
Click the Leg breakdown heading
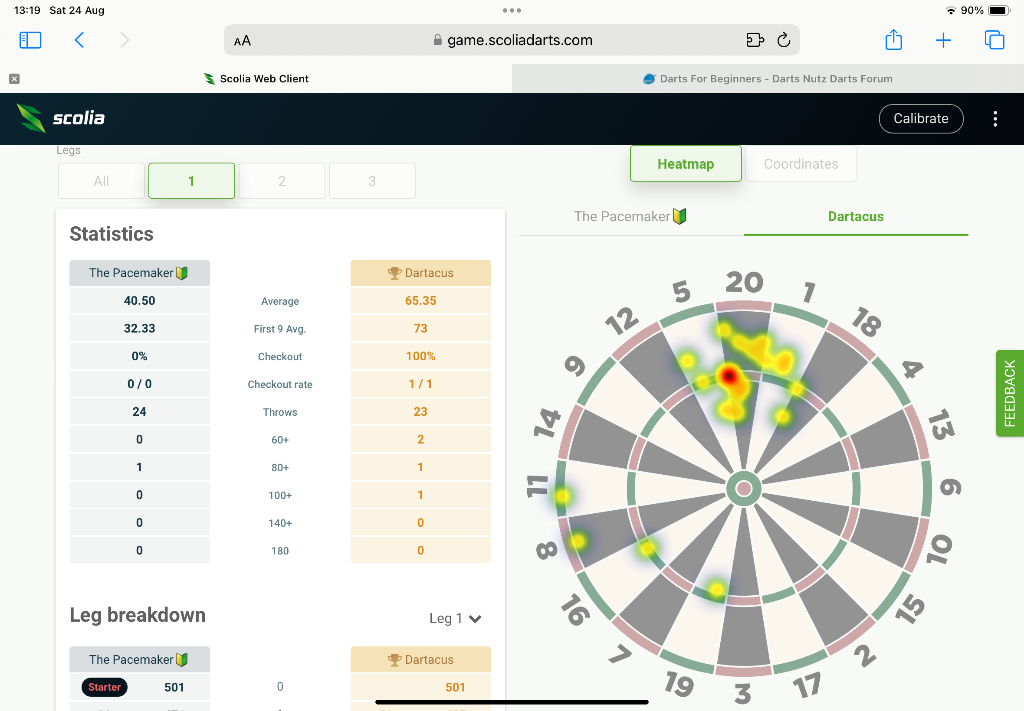click(x=138, y=615)
